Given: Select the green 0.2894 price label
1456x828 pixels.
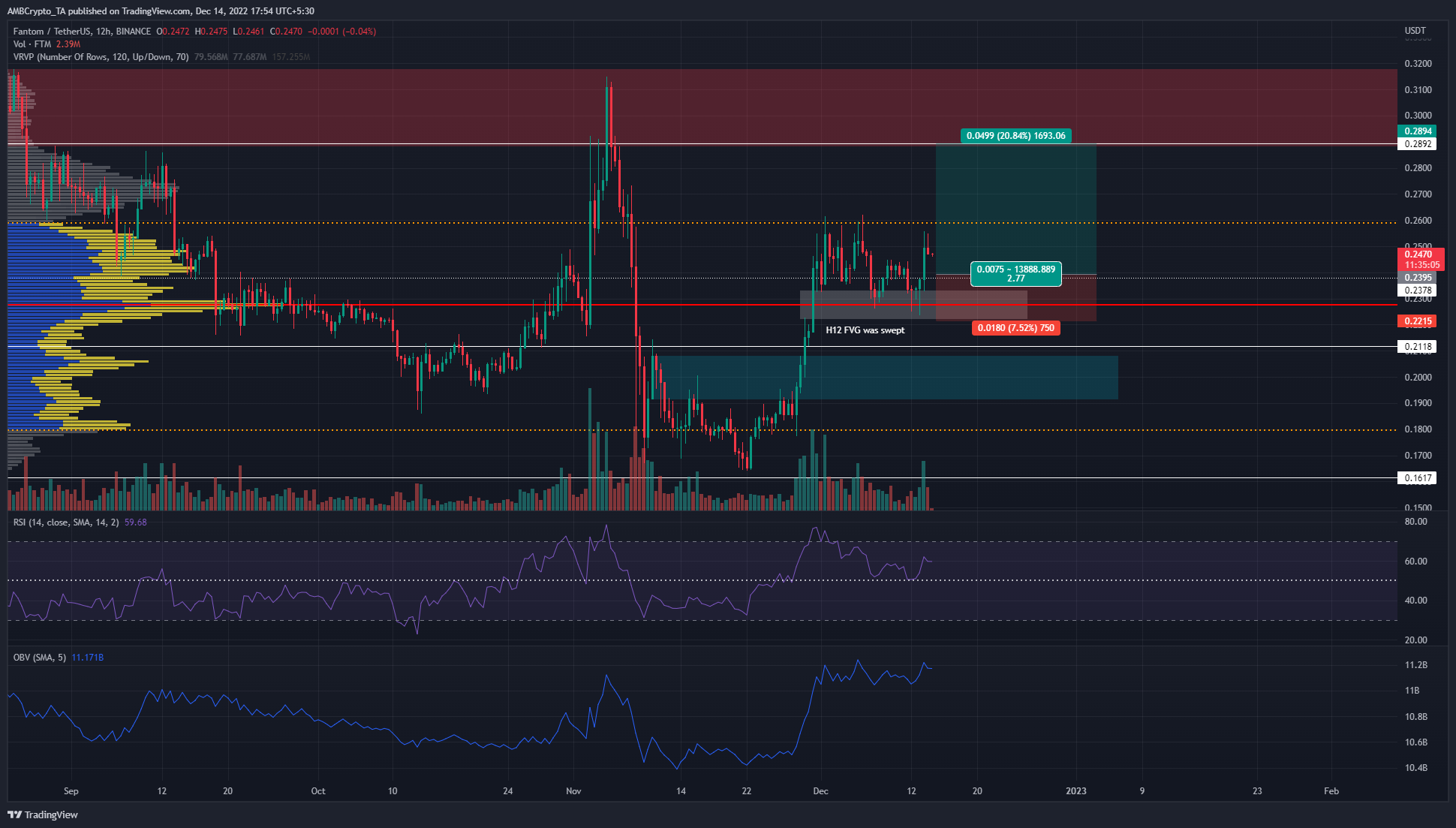Looking at the screenshot, I should click(1417, 131).
